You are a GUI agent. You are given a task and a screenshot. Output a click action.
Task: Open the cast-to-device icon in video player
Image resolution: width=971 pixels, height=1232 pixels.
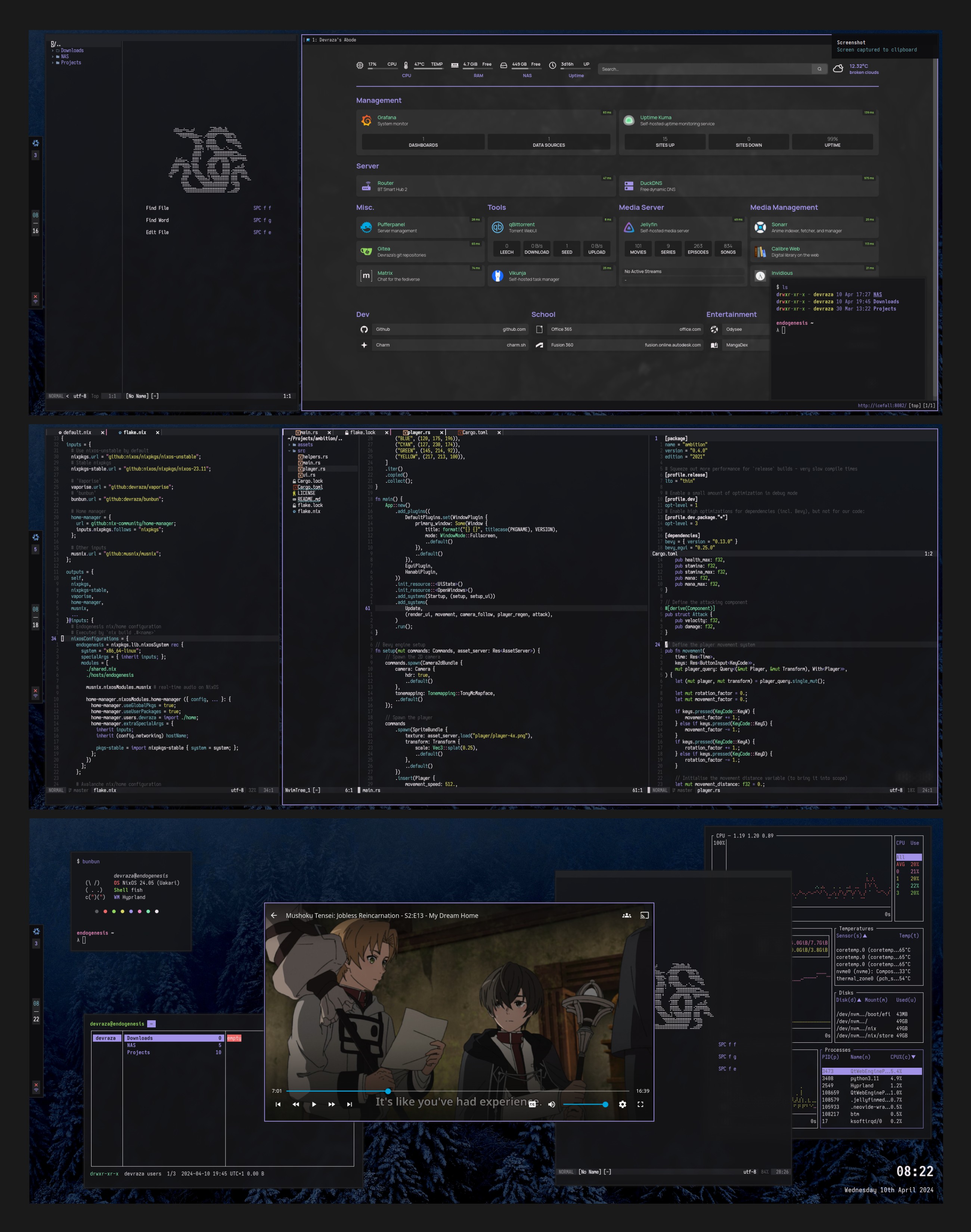[x=645, y=915]
